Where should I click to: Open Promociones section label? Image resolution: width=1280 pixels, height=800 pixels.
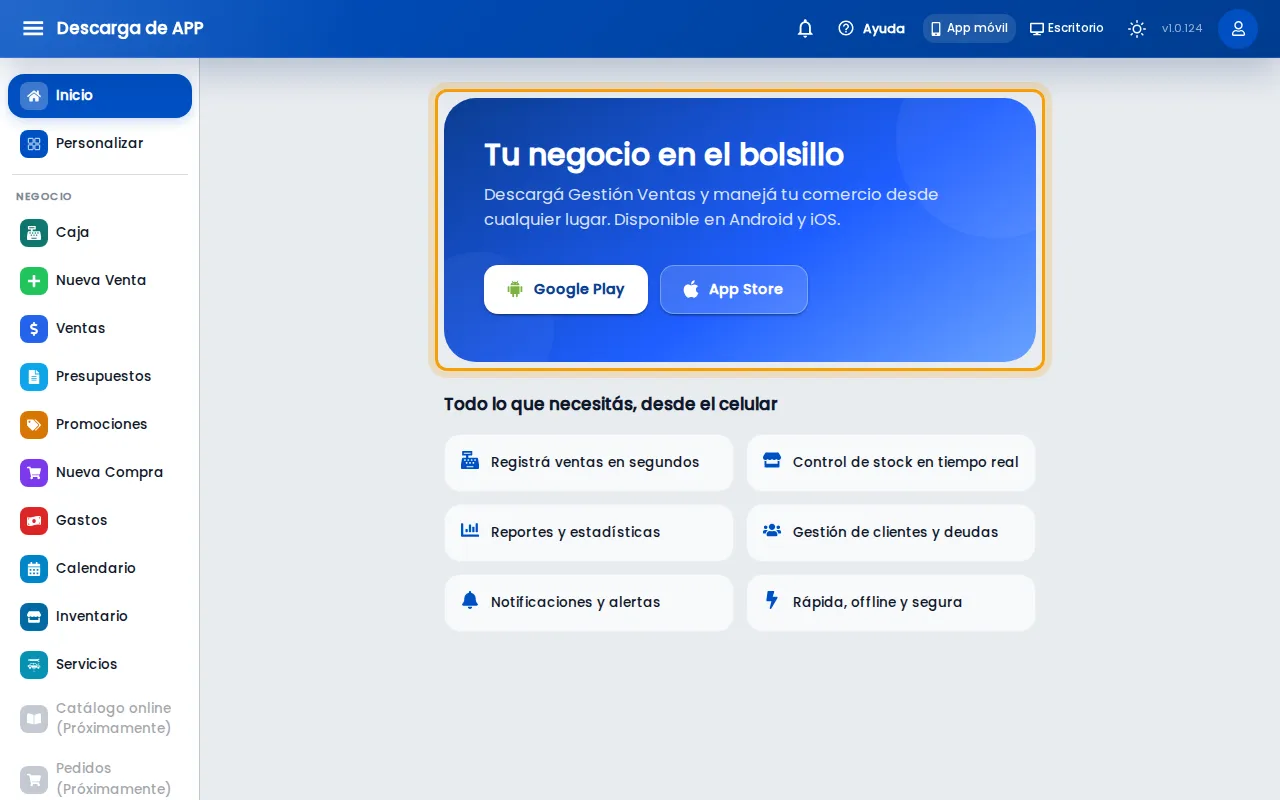pos(102,425)
